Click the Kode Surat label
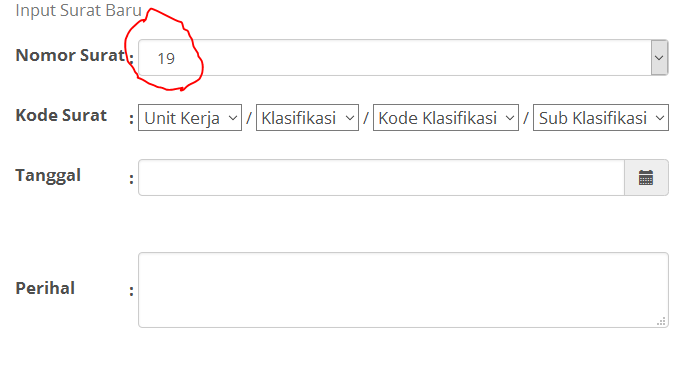The height and width of the screenshot is (366, 681). click(x=61, y=115)
